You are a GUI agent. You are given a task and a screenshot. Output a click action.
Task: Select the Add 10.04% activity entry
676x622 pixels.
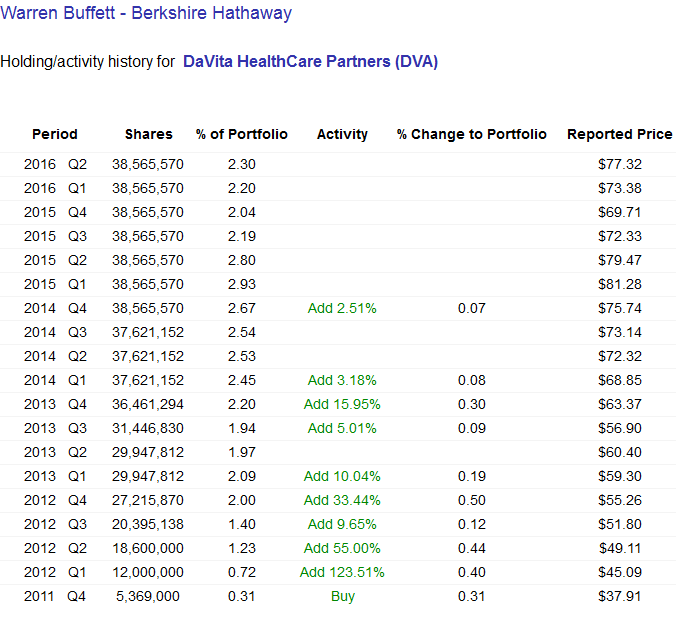[x=342, y=477]
